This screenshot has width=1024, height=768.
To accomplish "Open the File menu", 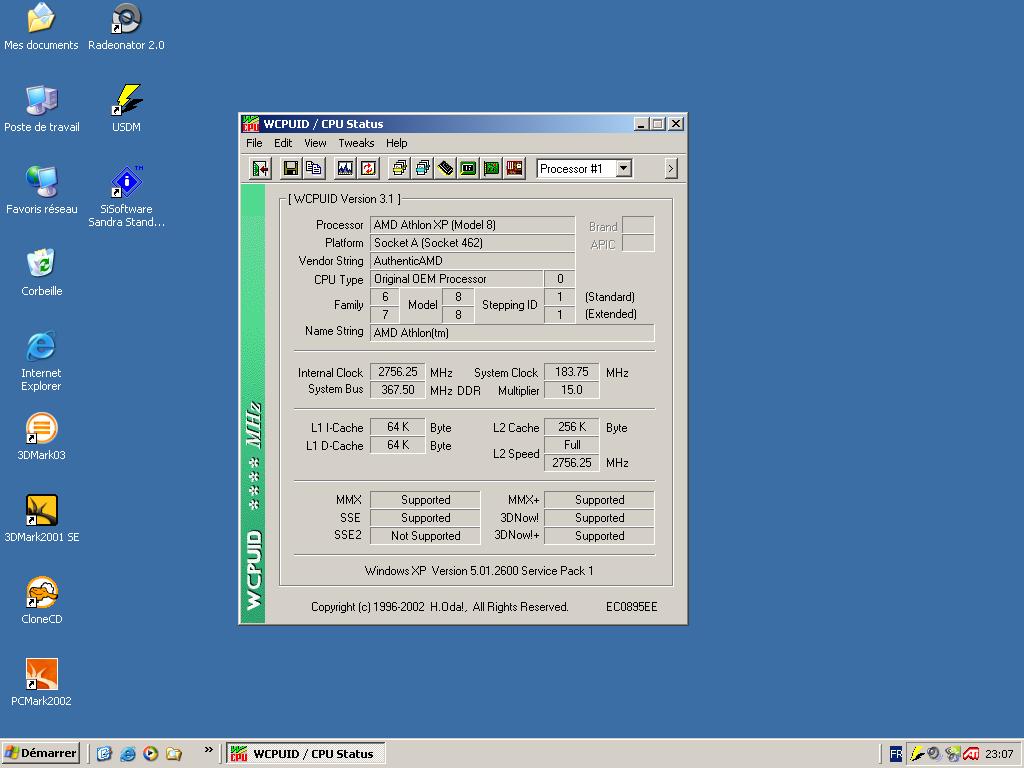I will click(x=254, y=143).
